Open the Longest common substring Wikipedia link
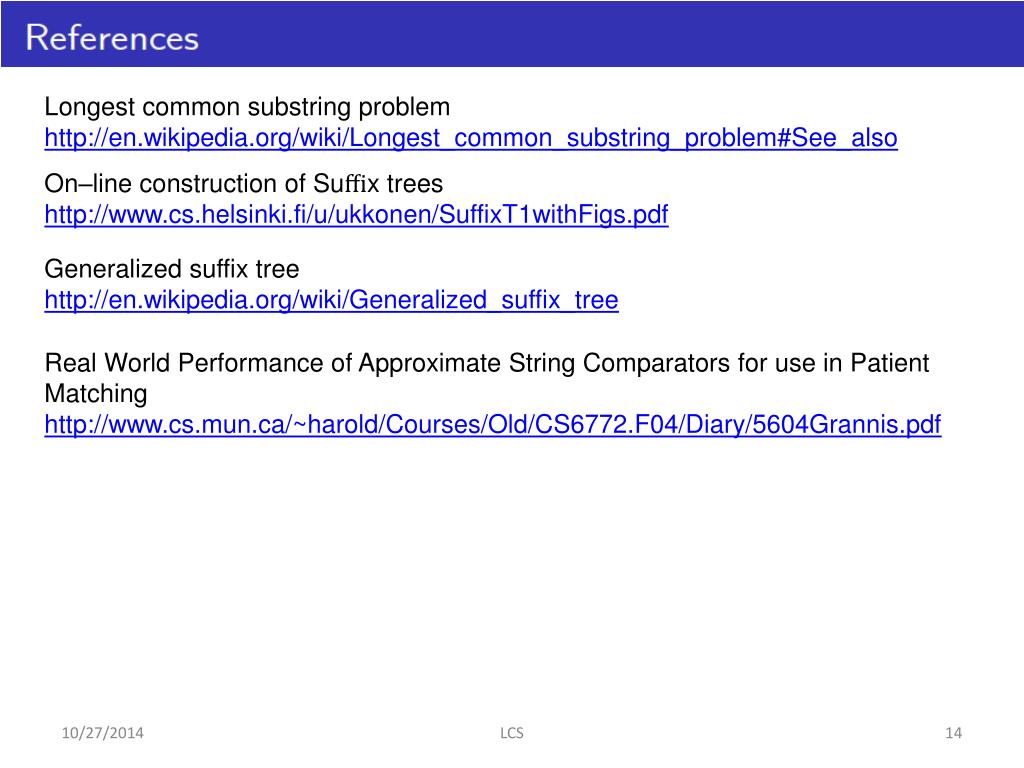This screenshot has height=768, width=1024. tap(471, 138)
